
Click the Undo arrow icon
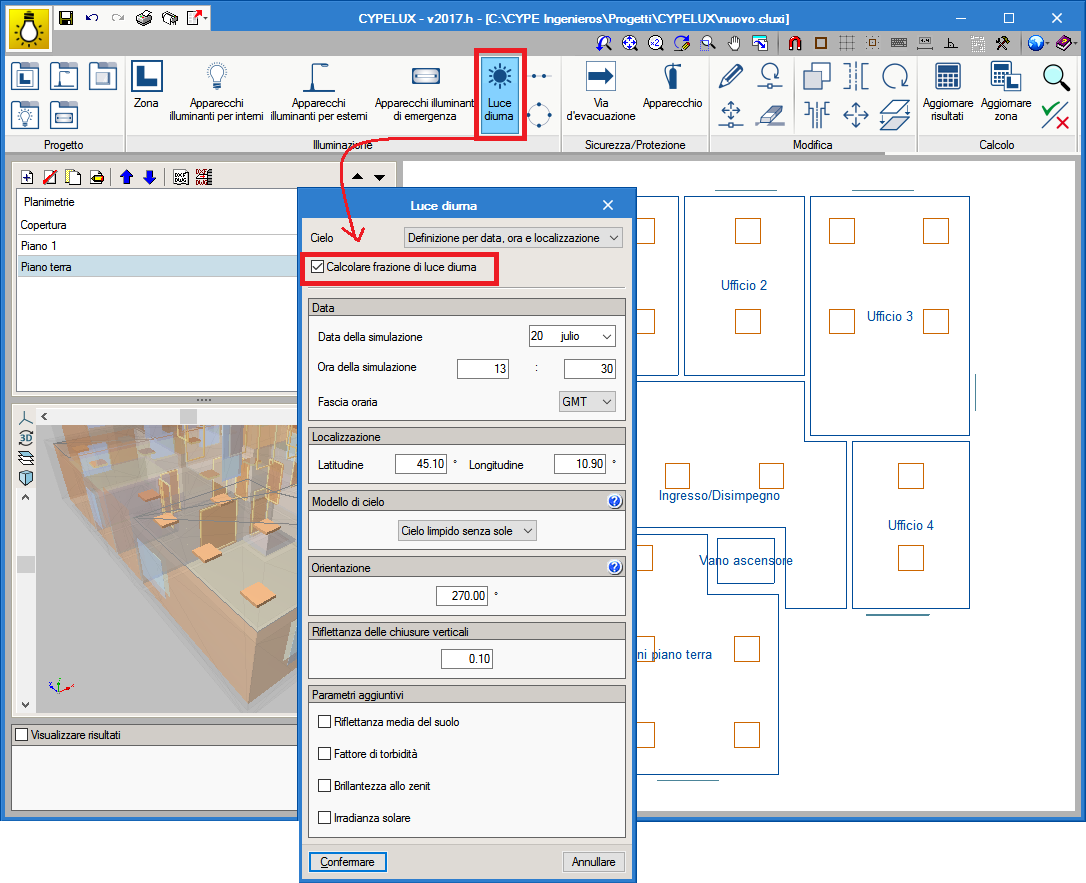point(92,18)
